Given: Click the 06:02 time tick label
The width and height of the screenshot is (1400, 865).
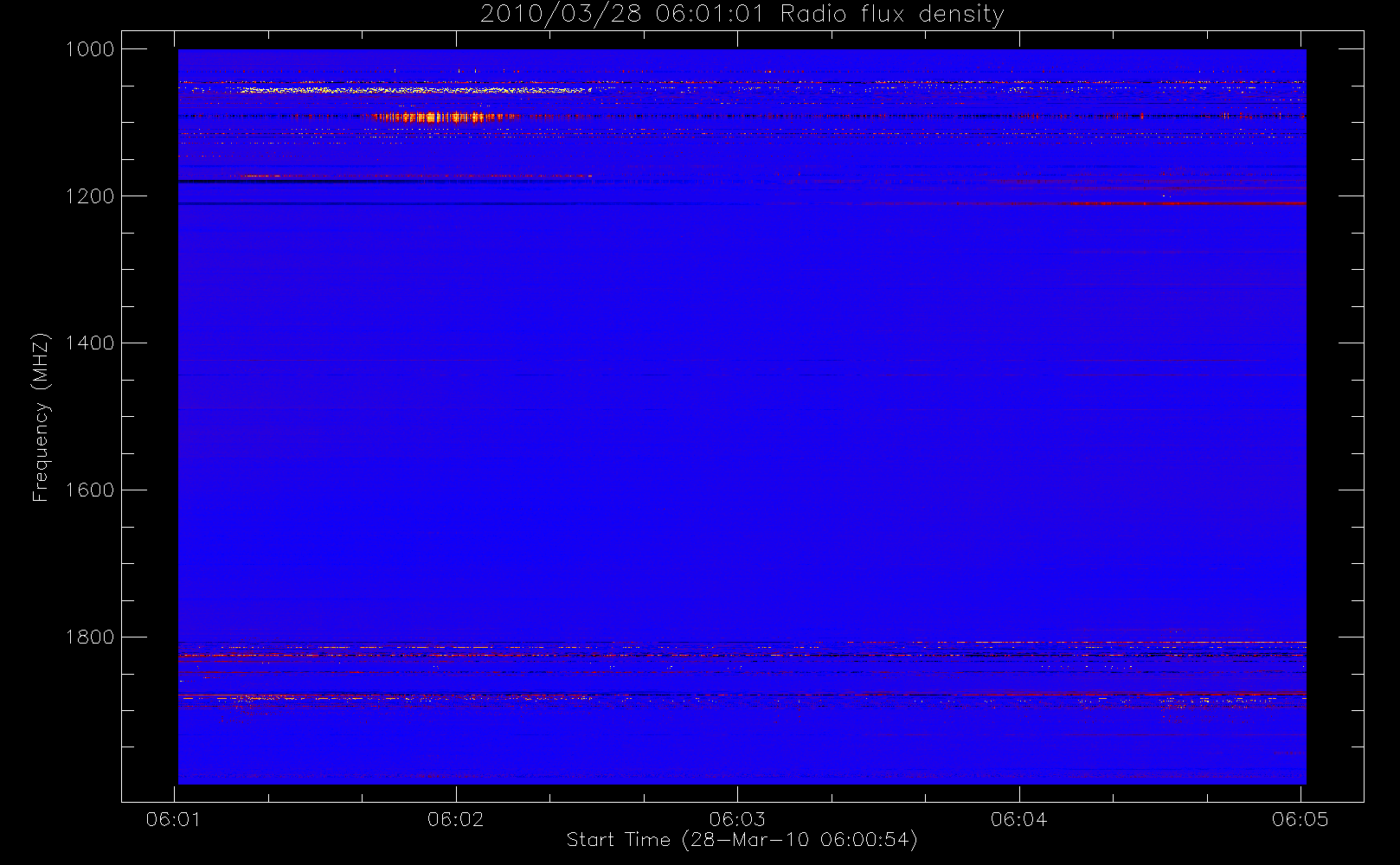Looking at the screenshot, I should click(x=456, y=819).
